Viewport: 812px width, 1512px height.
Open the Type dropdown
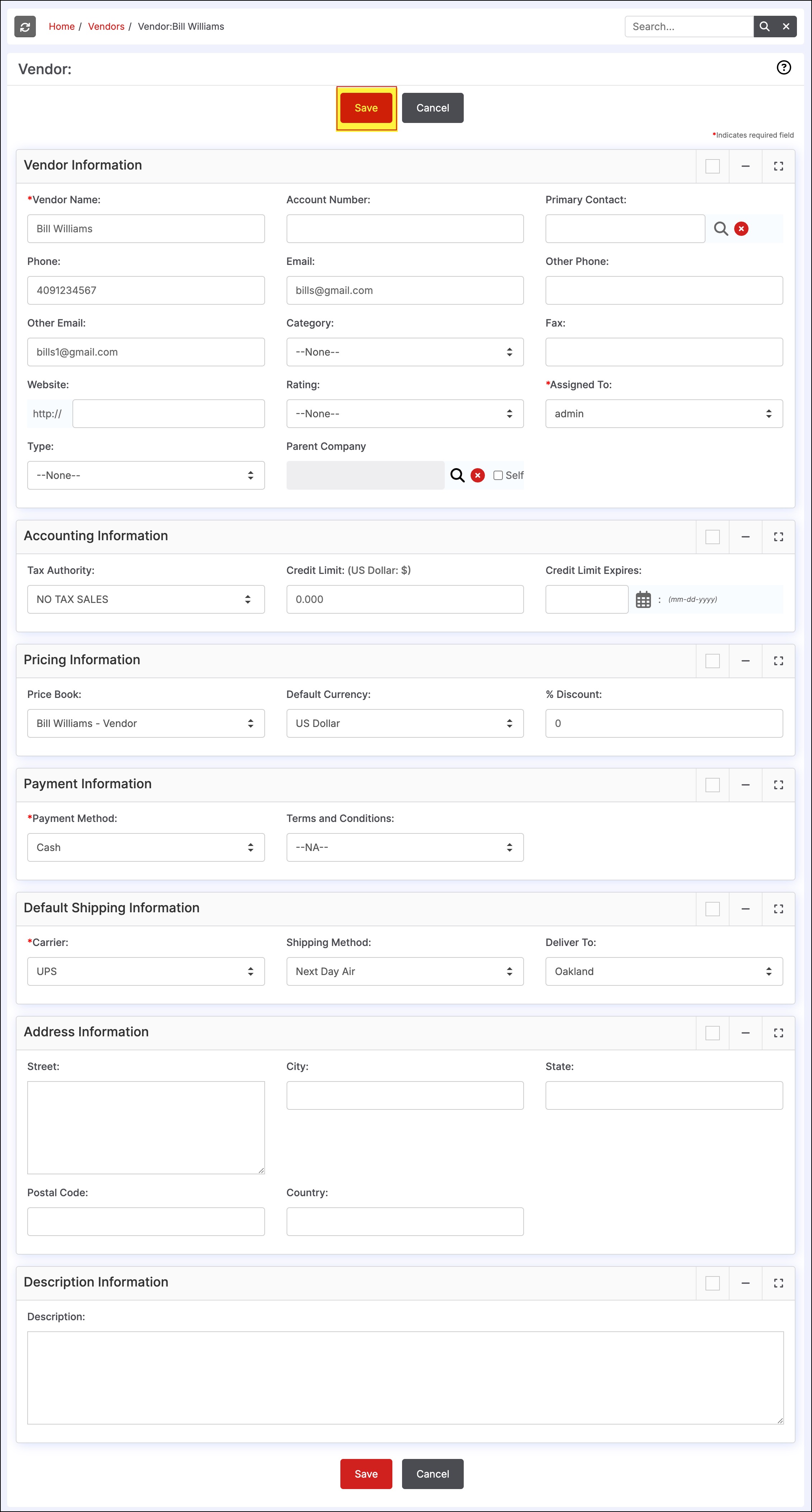(x=146, y=475)
